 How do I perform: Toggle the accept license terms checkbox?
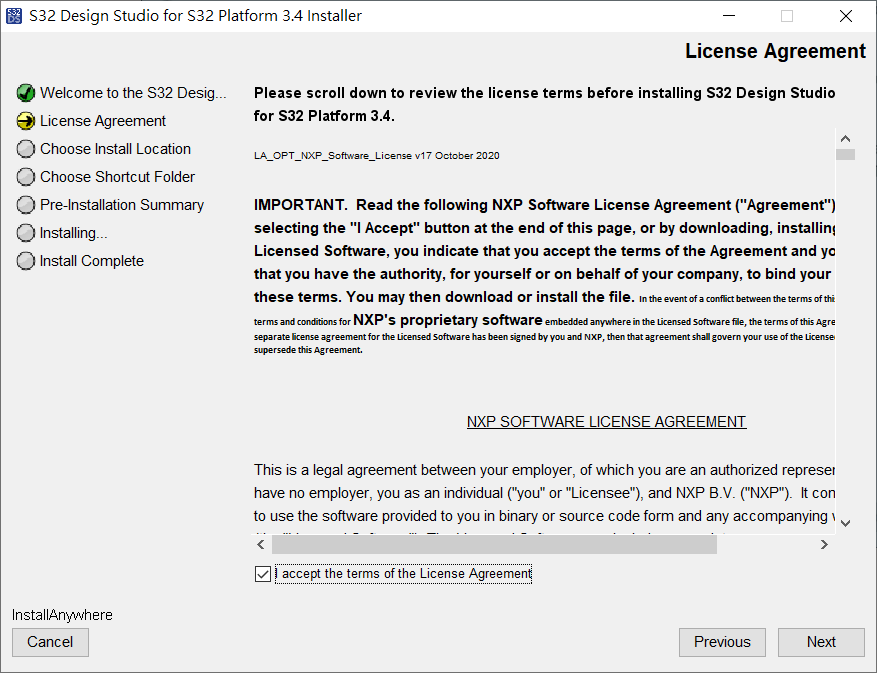click(x=263, y=574)
